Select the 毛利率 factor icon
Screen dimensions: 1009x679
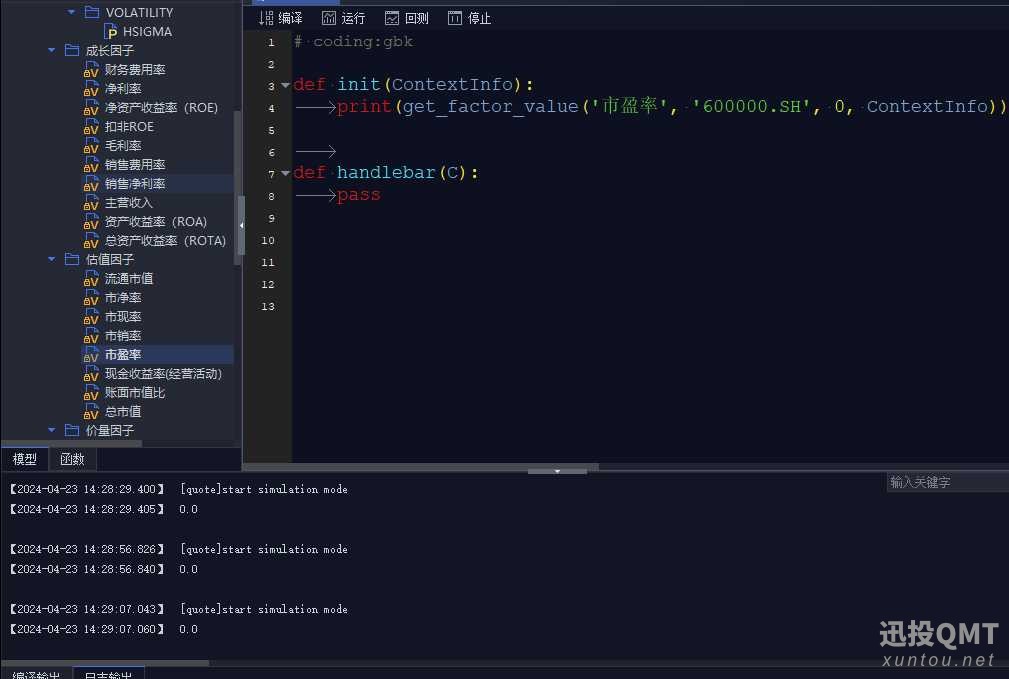click(91, 145)
